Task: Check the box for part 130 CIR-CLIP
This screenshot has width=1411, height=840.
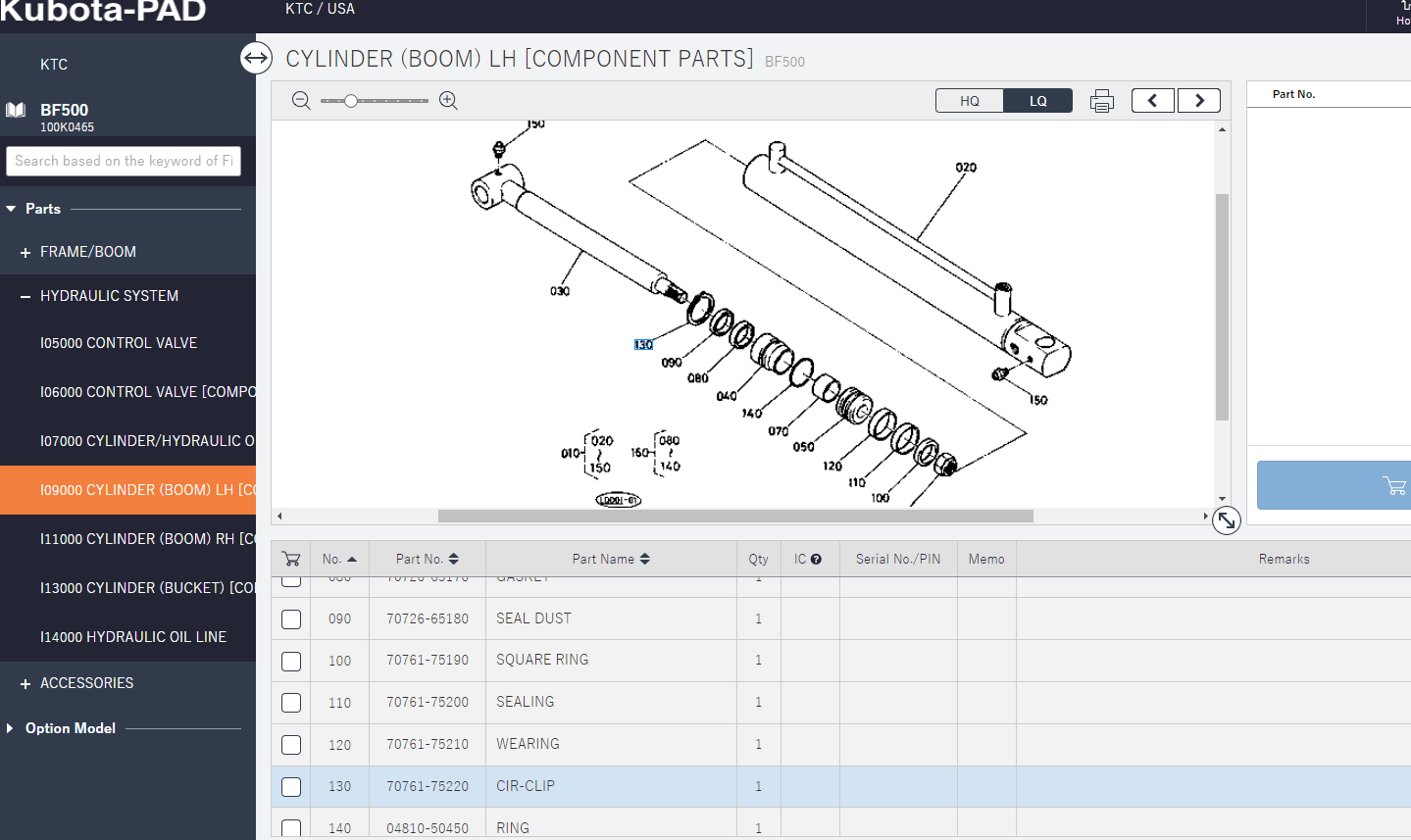Action: (x=291, y=786)
